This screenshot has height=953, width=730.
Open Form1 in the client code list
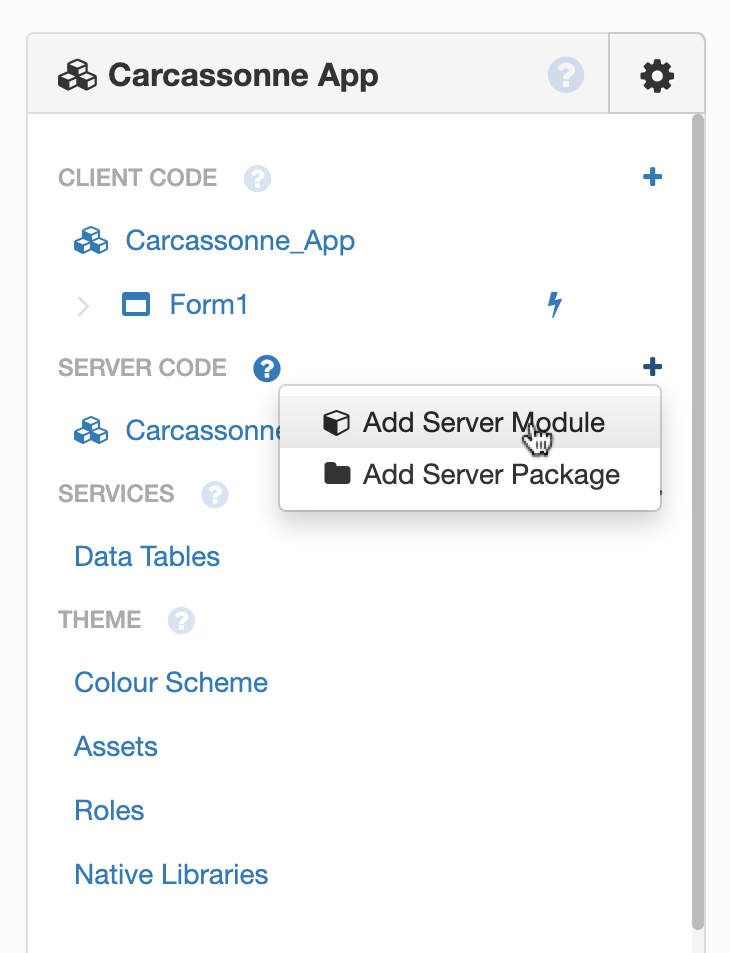[x=208, y=305]
